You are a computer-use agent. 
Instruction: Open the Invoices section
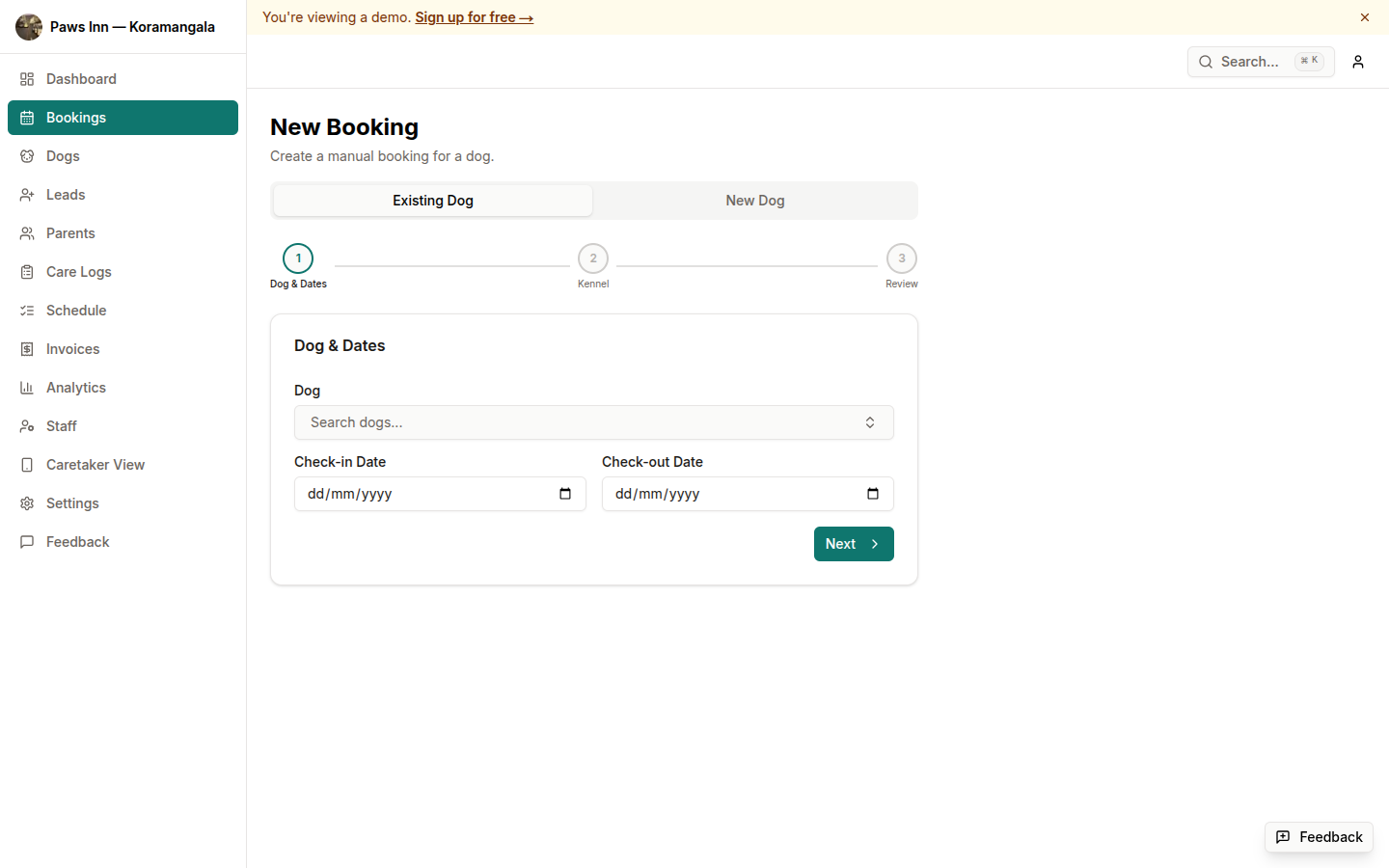(x=72, y=348)
